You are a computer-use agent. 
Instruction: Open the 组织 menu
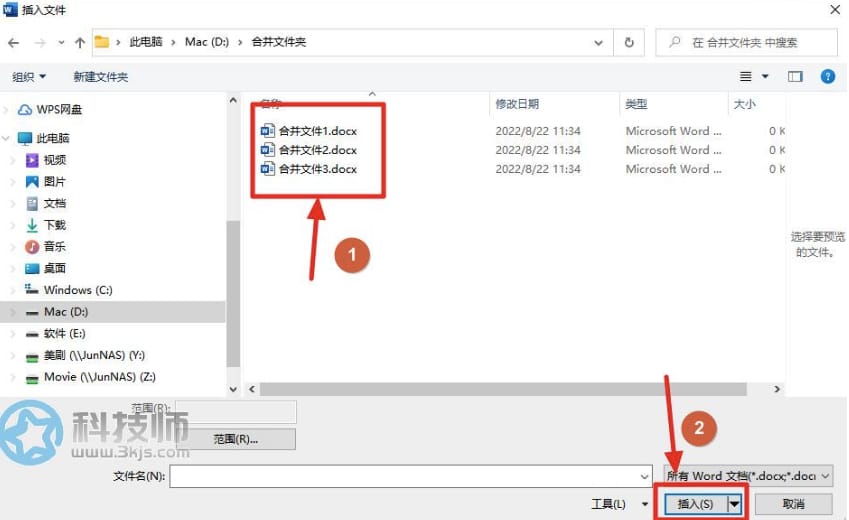pyautogui.click(x=29, y=77)
